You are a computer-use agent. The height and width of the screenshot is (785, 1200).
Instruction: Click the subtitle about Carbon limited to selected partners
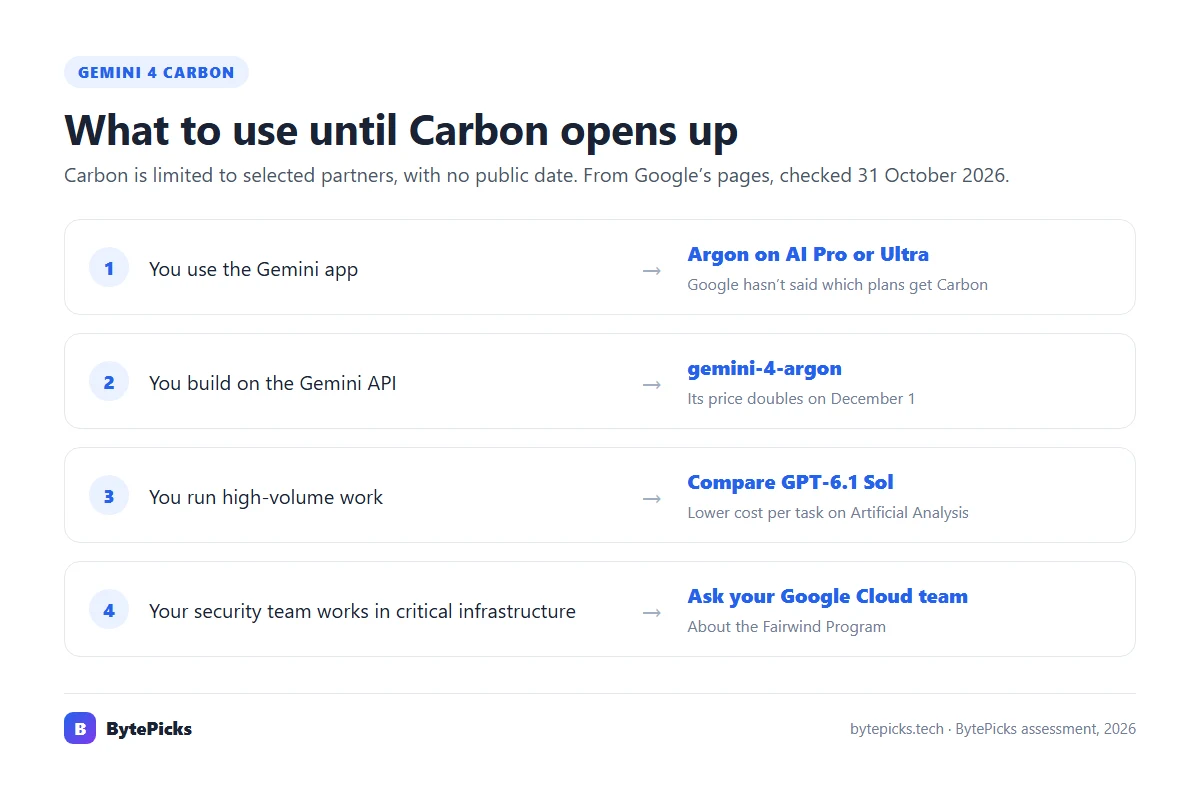(537, 176)
